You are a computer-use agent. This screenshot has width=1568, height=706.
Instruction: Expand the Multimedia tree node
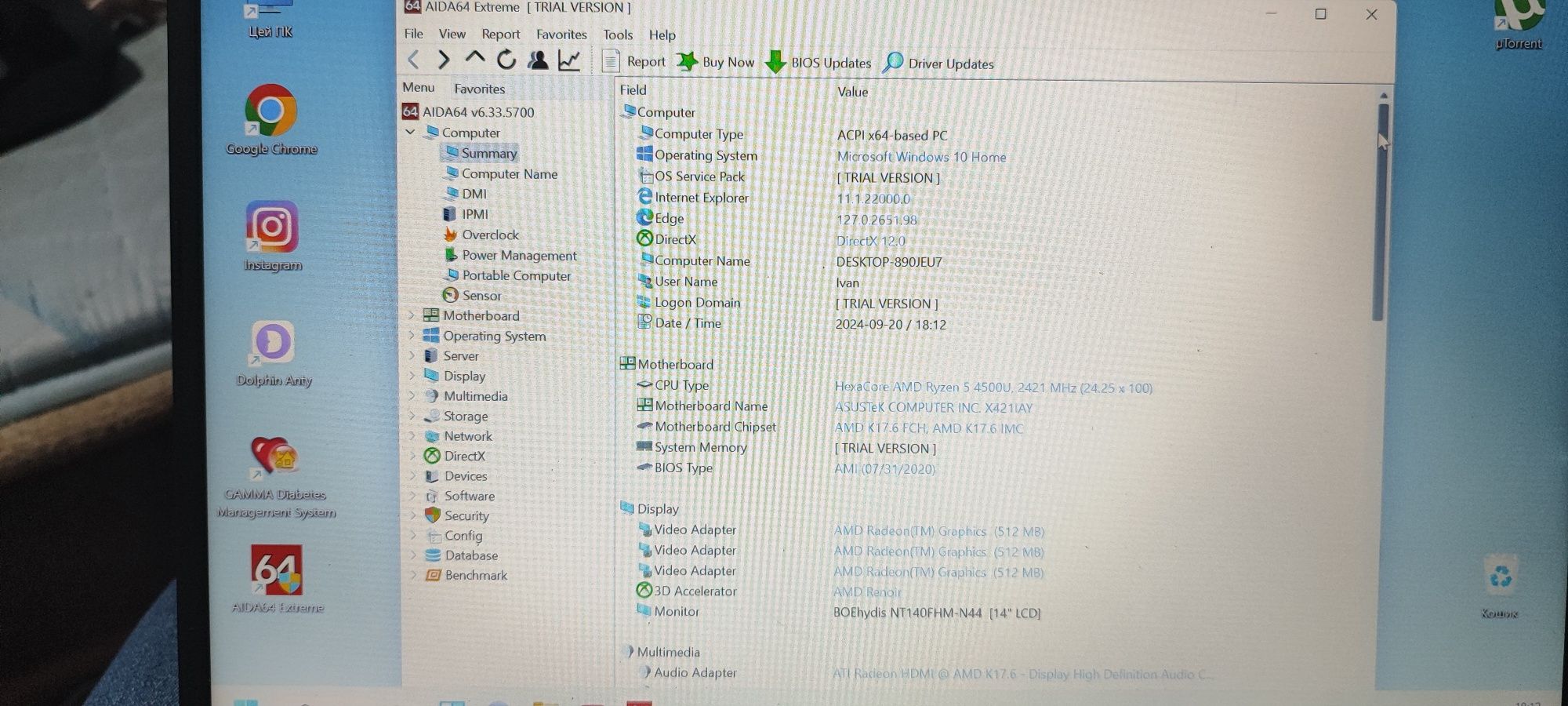tap(412, 396)
